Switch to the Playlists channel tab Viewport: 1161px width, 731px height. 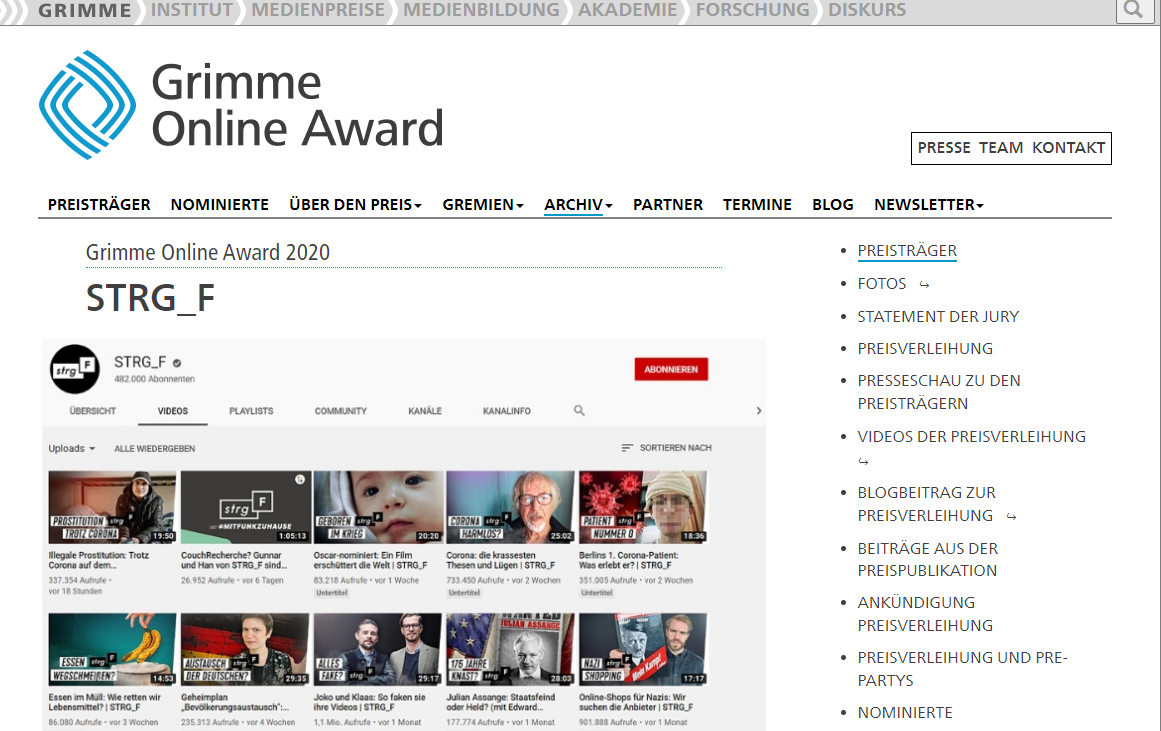pyautogui.click(x=251, y=410)
